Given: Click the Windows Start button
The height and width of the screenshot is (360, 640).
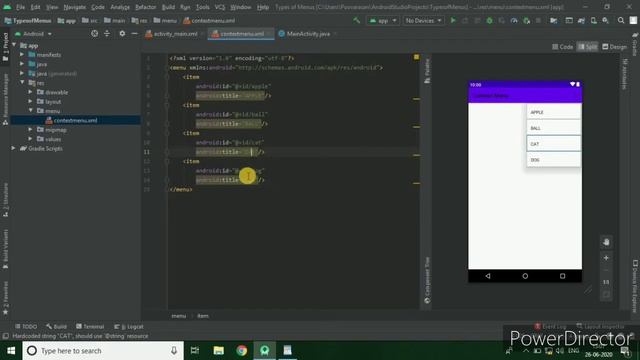Looking at the screenshot, I should point(11,351).
